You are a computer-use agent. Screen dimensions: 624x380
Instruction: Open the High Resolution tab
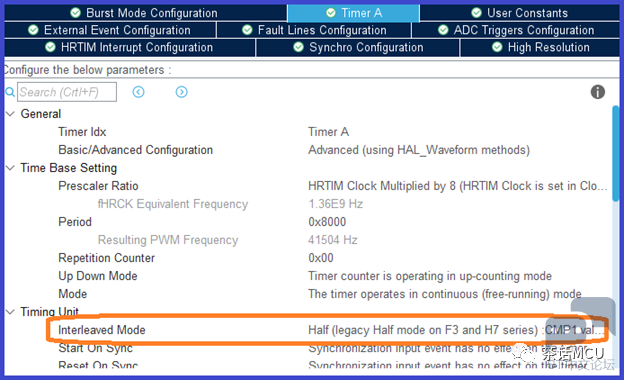click(x=540, y=47)
